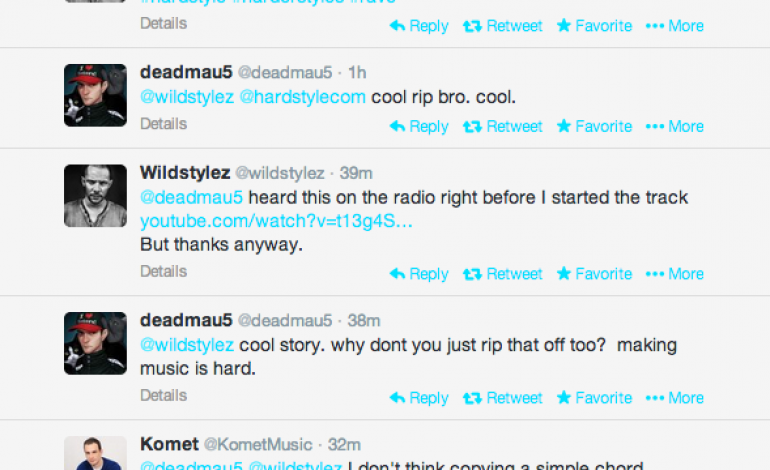Open Wildstylez's profile picture
Viewport: 770px width, 470px height.
tap(96, 195)
